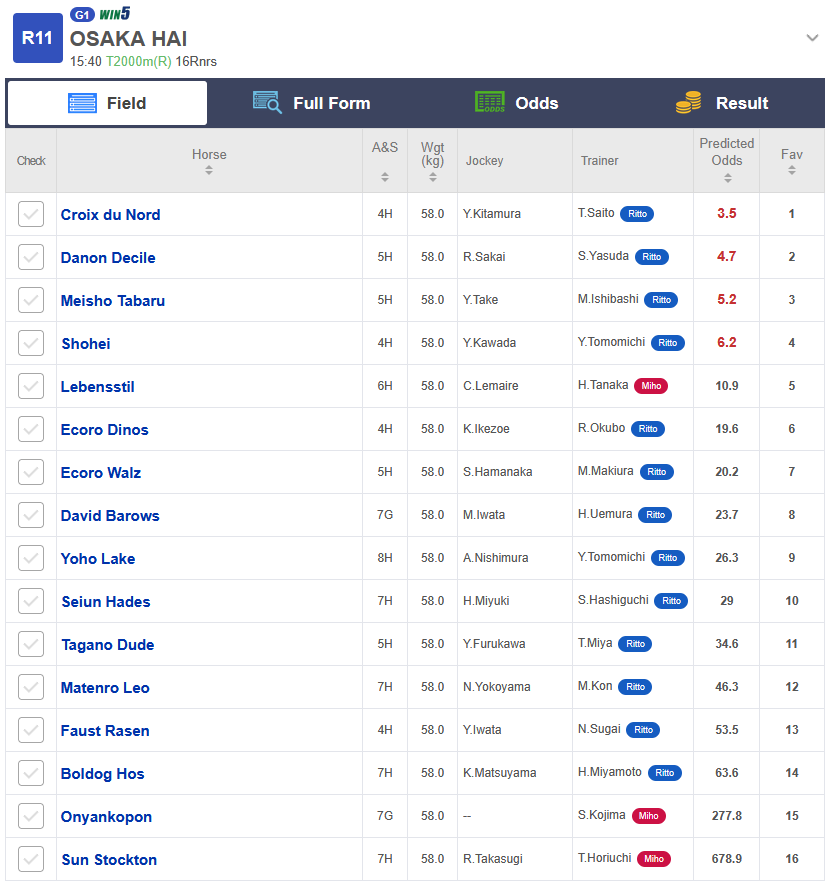Select the Lebensstil checkbox
Screen dimensions: 838x890
(31, 386)
